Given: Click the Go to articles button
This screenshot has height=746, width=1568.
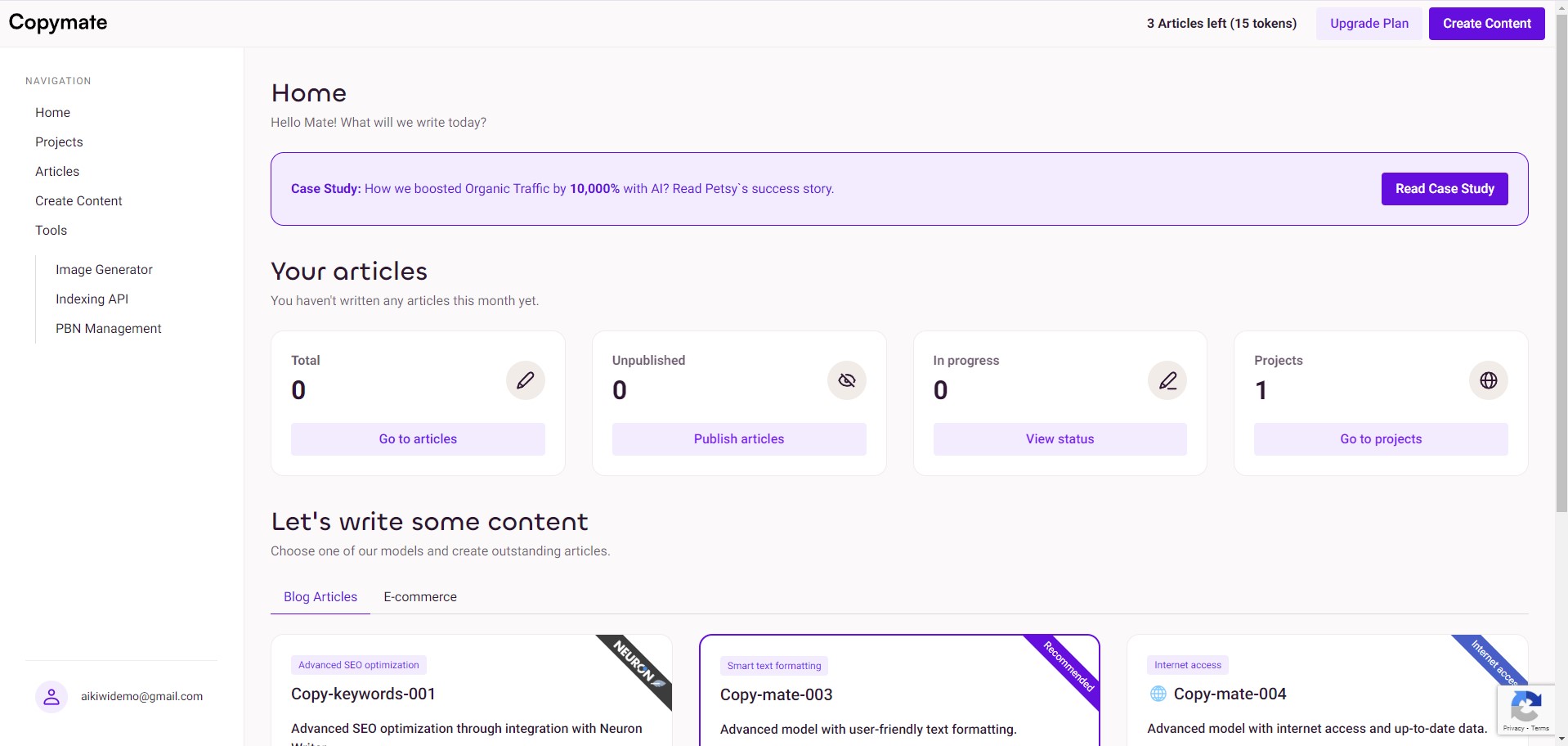Looking at the screenshot, I should point(418,439).
